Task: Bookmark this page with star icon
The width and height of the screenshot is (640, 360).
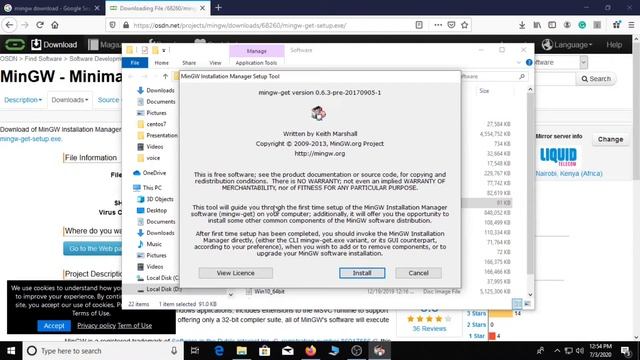Action: [464, 25]
